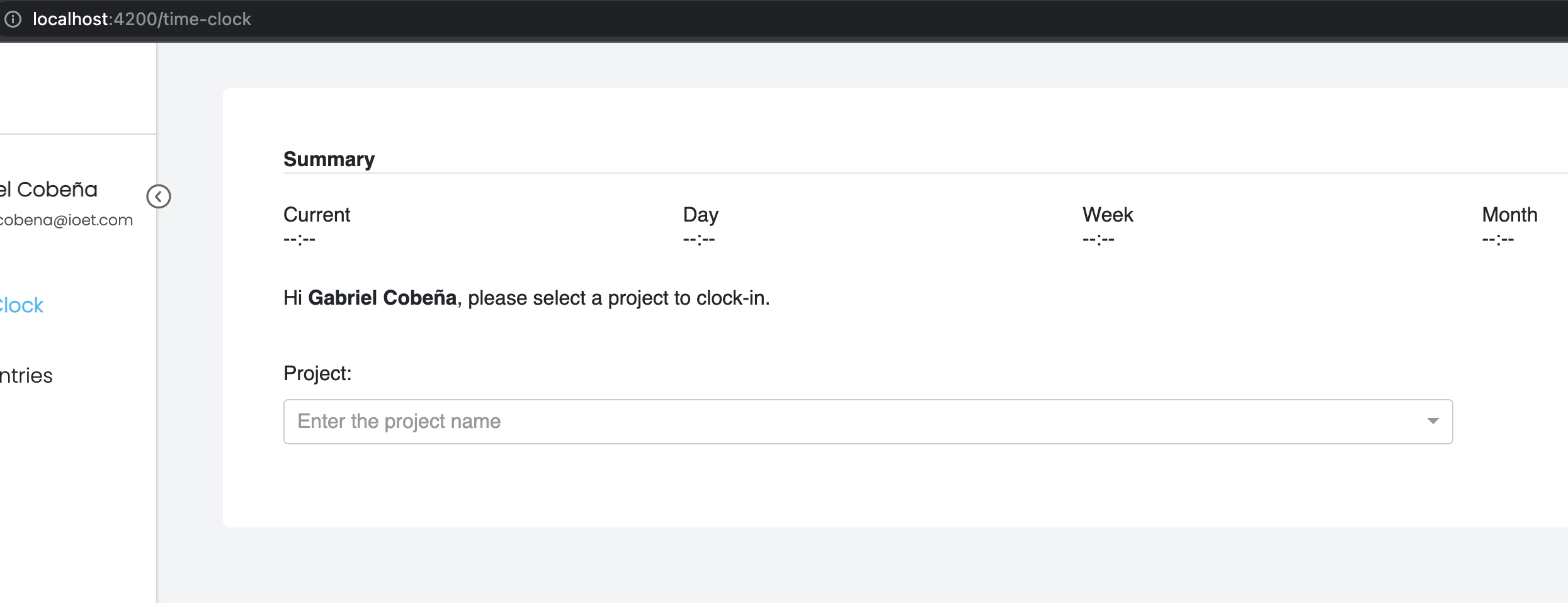Click the time value under Day
Screen dimensions: 1568x603
pos(699,239)
